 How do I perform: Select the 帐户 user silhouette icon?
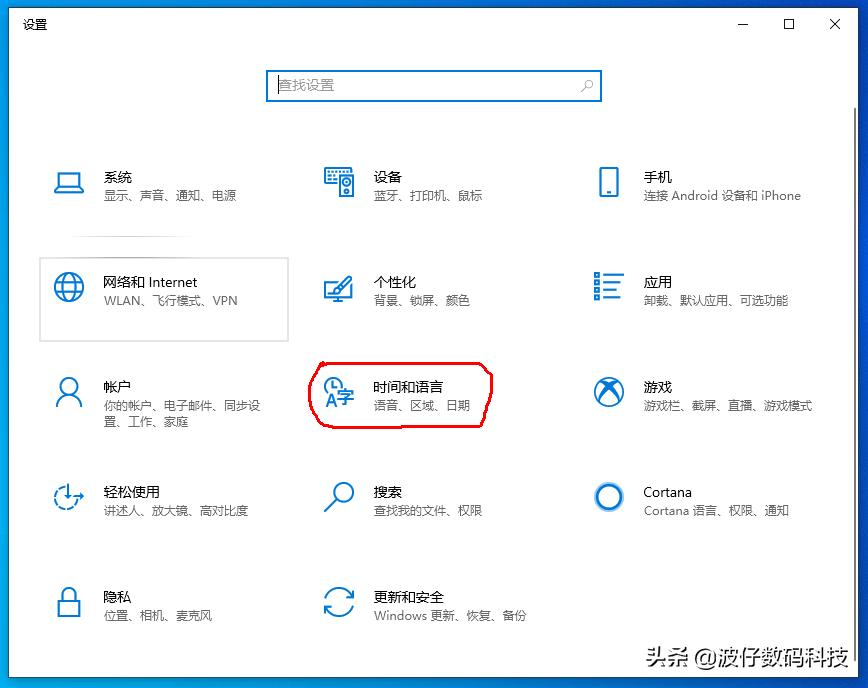tap(68, 392)
